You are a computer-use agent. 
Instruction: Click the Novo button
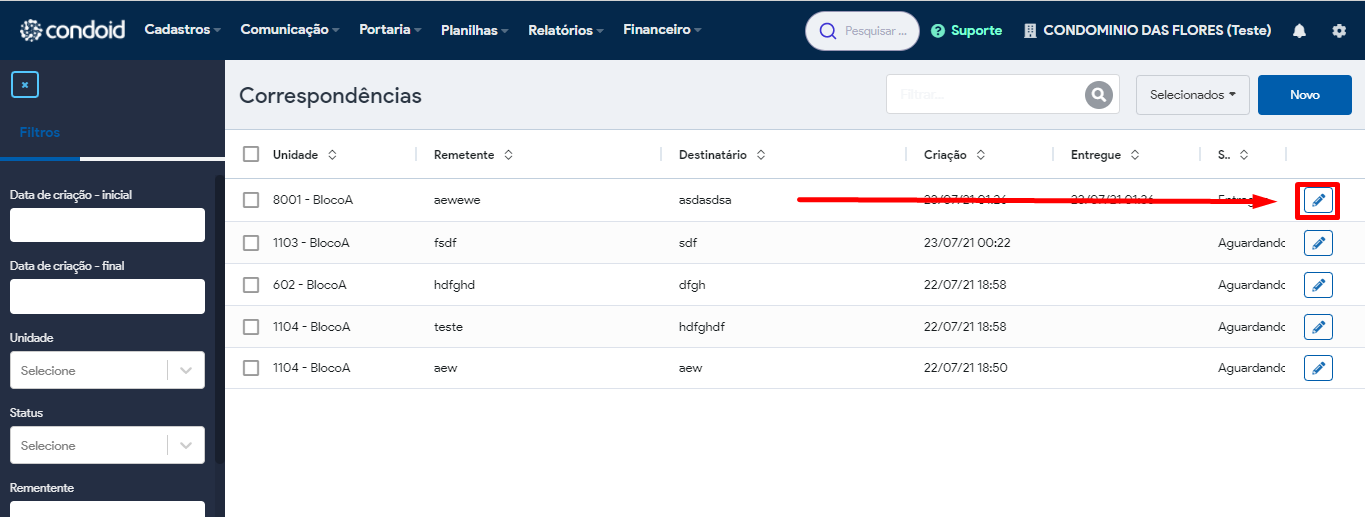pos(1305,95)
